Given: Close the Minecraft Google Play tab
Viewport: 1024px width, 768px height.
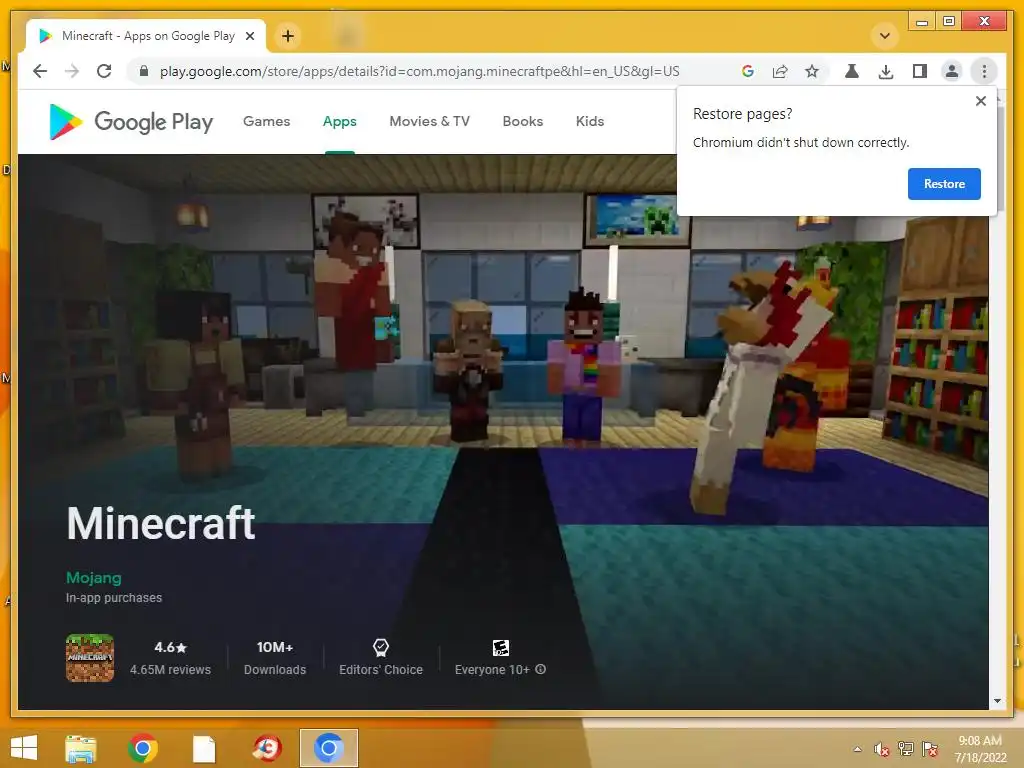Looking at the screenshot, I should tap(250, 36).
